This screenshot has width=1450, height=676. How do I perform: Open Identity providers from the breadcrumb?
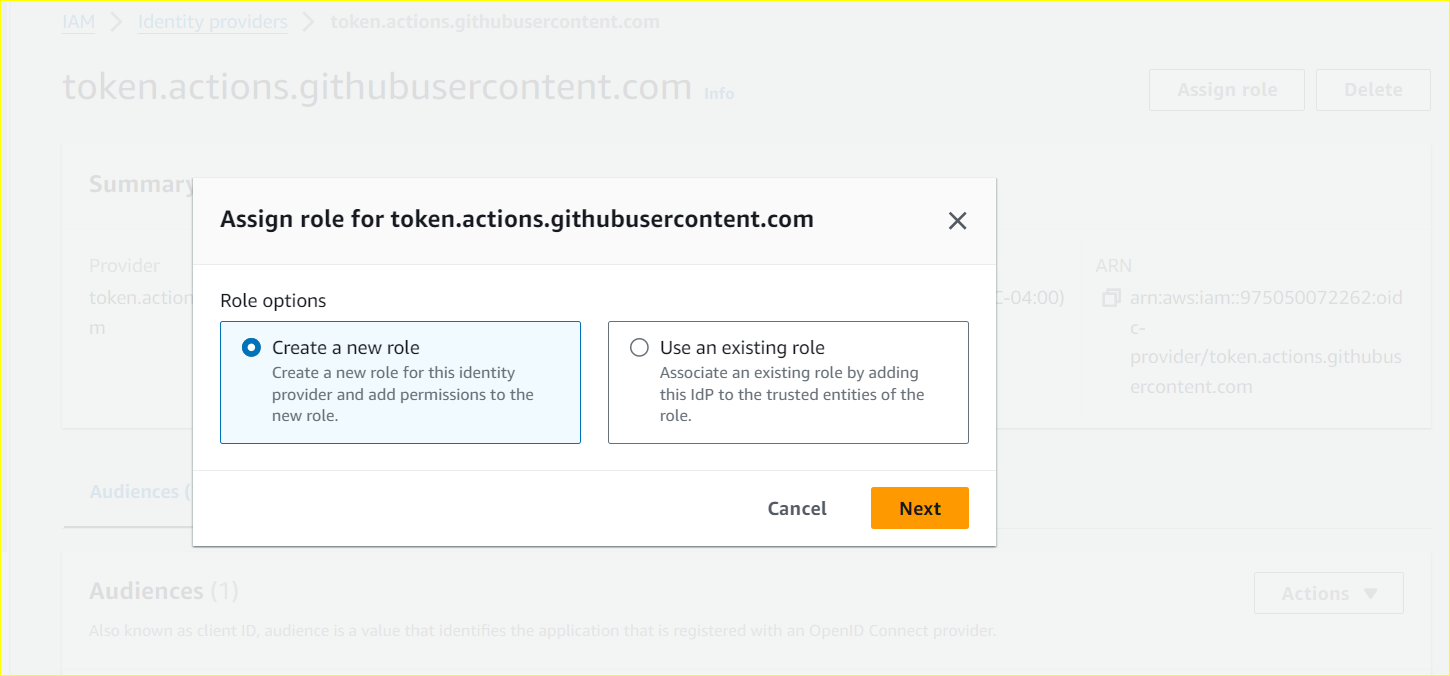coord(212,21)
